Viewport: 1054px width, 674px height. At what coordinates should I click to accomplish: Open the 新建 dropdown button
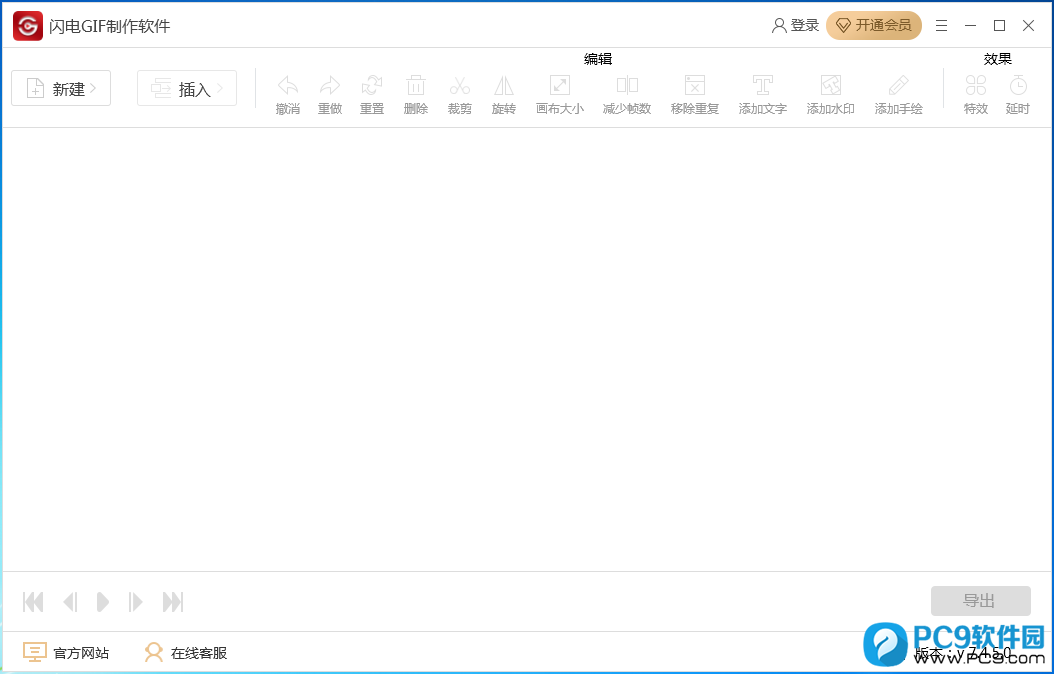61,88
